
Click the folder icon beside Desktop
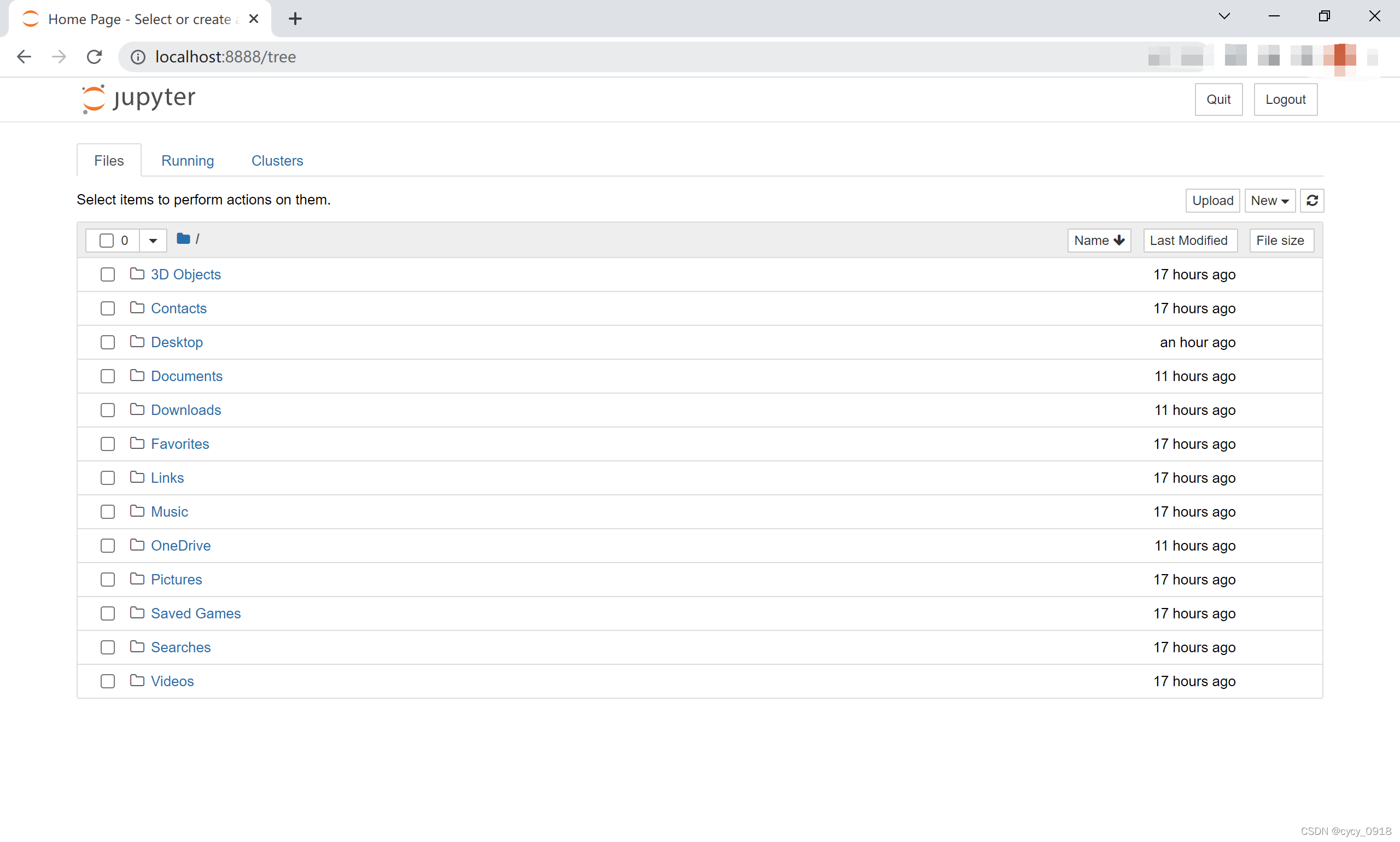coord(137,342)
